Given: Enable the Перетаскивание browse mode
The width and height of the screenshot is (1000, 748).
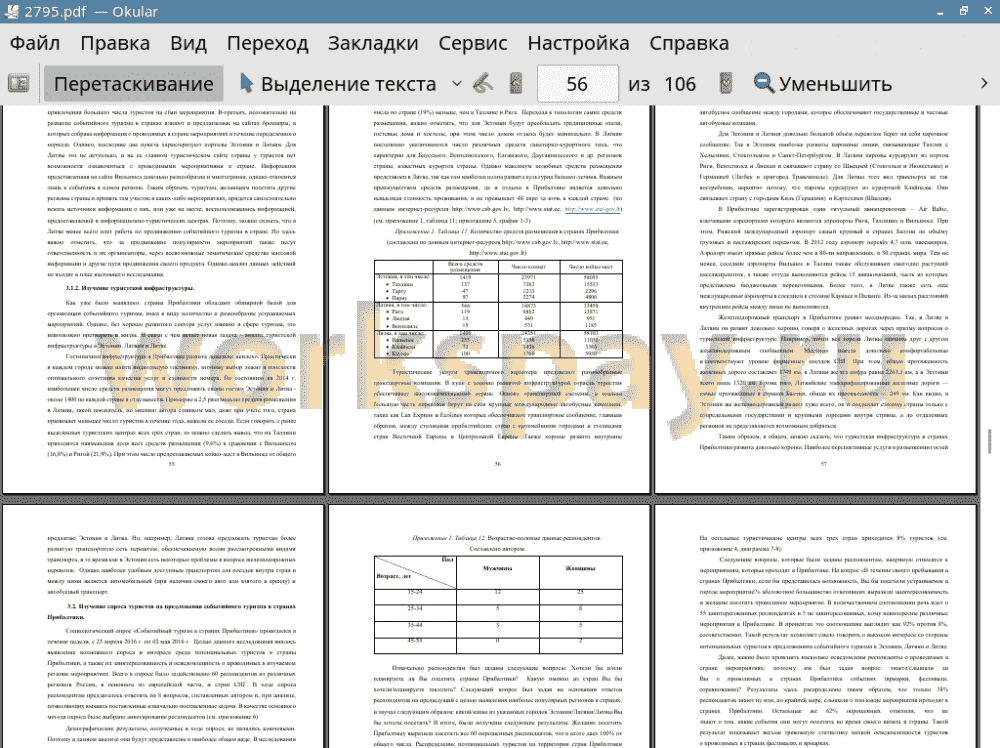Looking at the screenshot, I should (133, 84).
